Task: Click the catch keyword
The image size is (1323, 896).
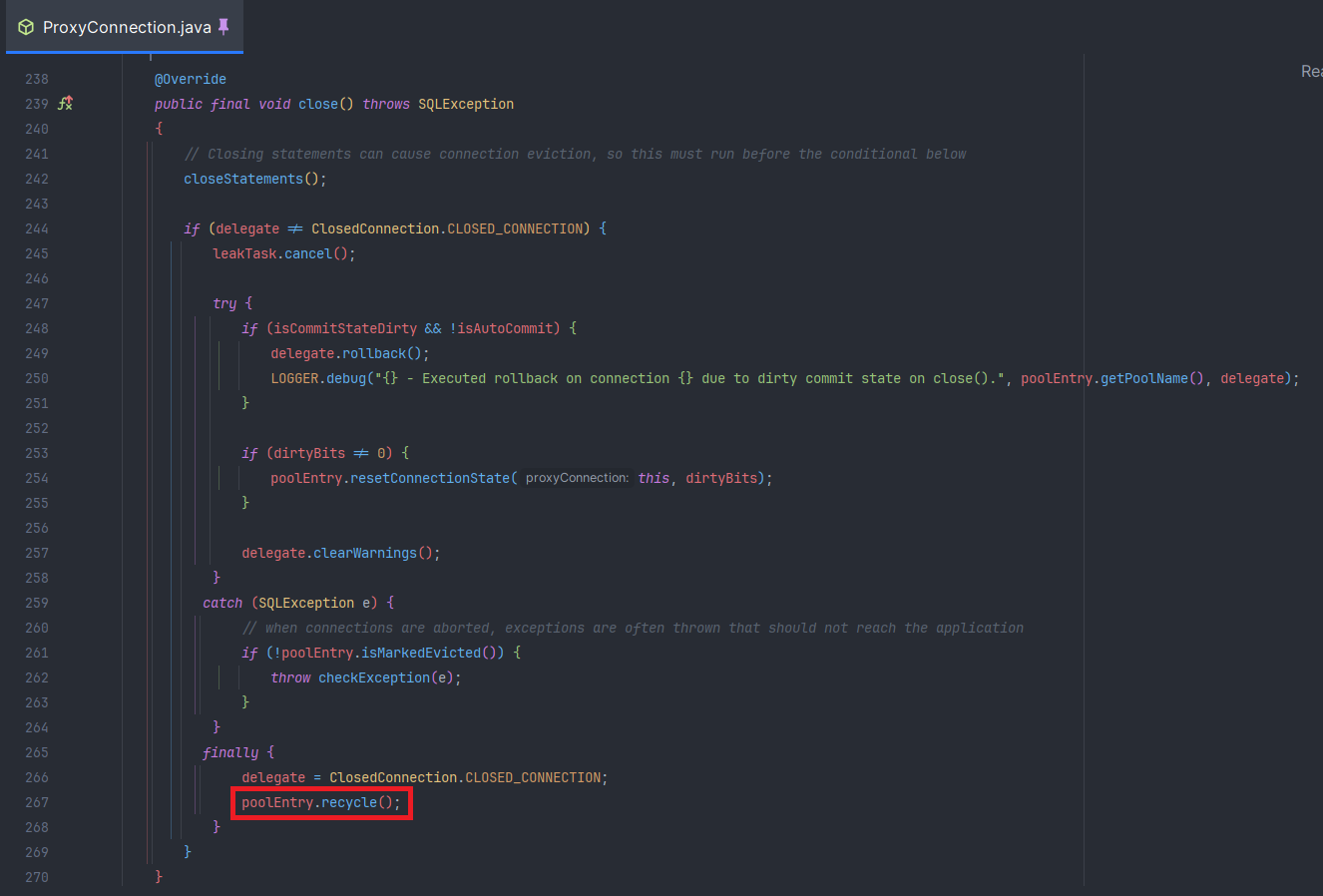Action: coord(222,603)
